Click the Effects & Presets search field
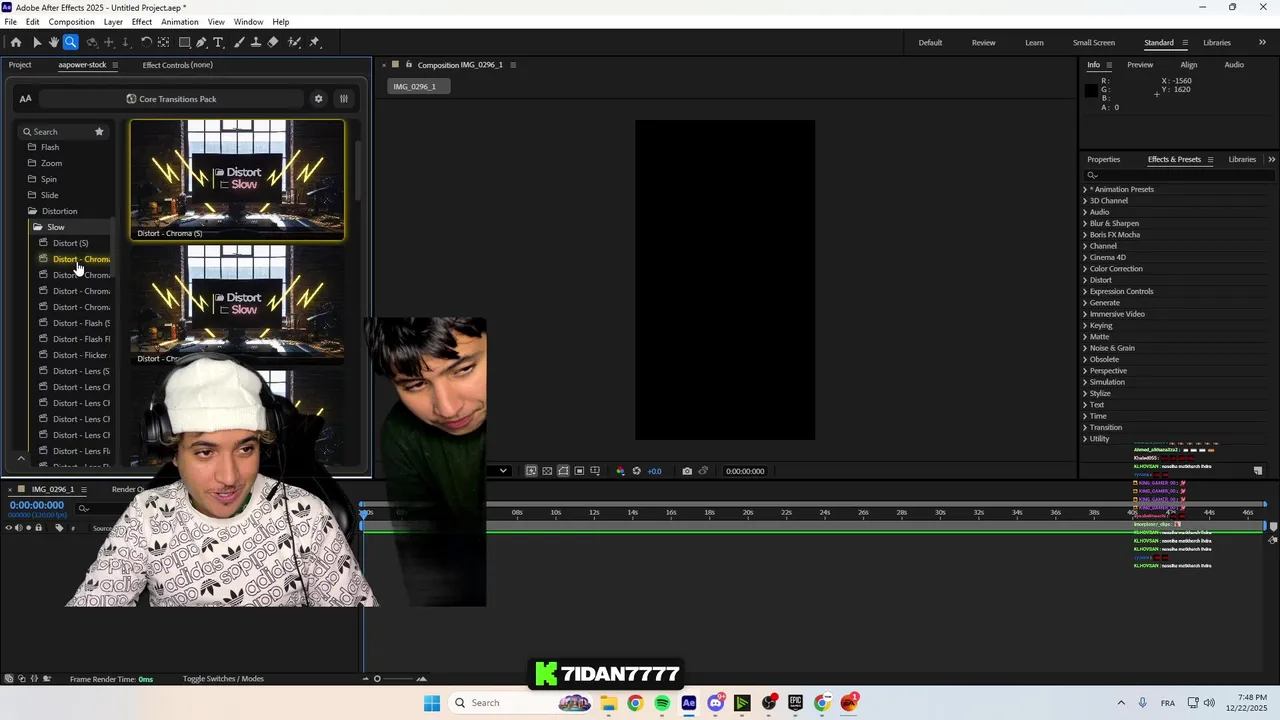Screen dimensions: 1280x720 [x=1180, y=175]
